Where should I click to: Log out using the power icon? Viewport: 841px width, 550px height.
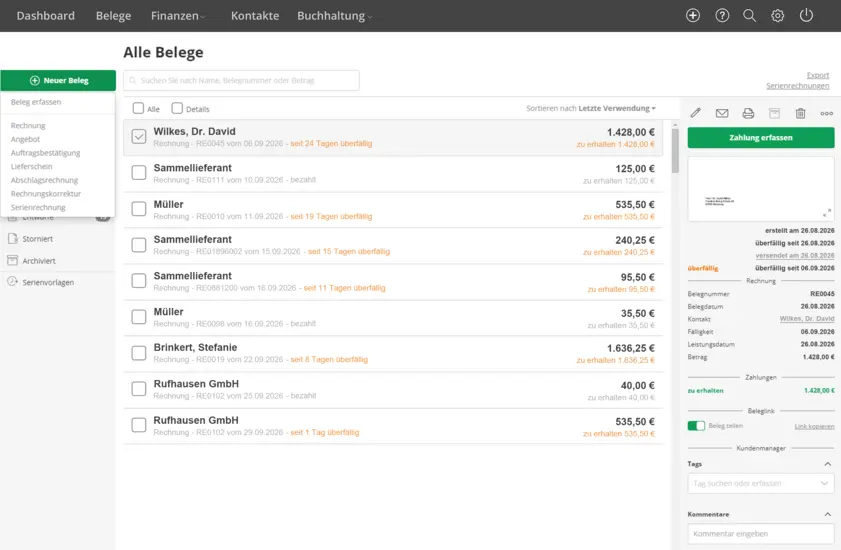click(806, 16)
